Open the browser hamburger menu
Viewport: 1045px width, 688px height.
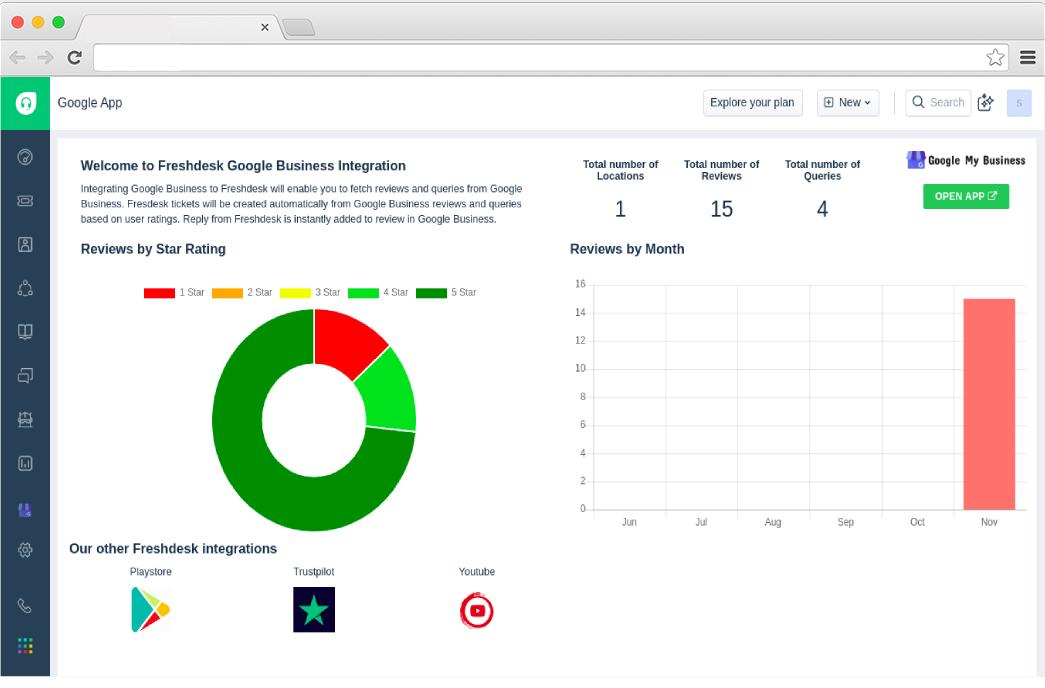point(1028,57)
